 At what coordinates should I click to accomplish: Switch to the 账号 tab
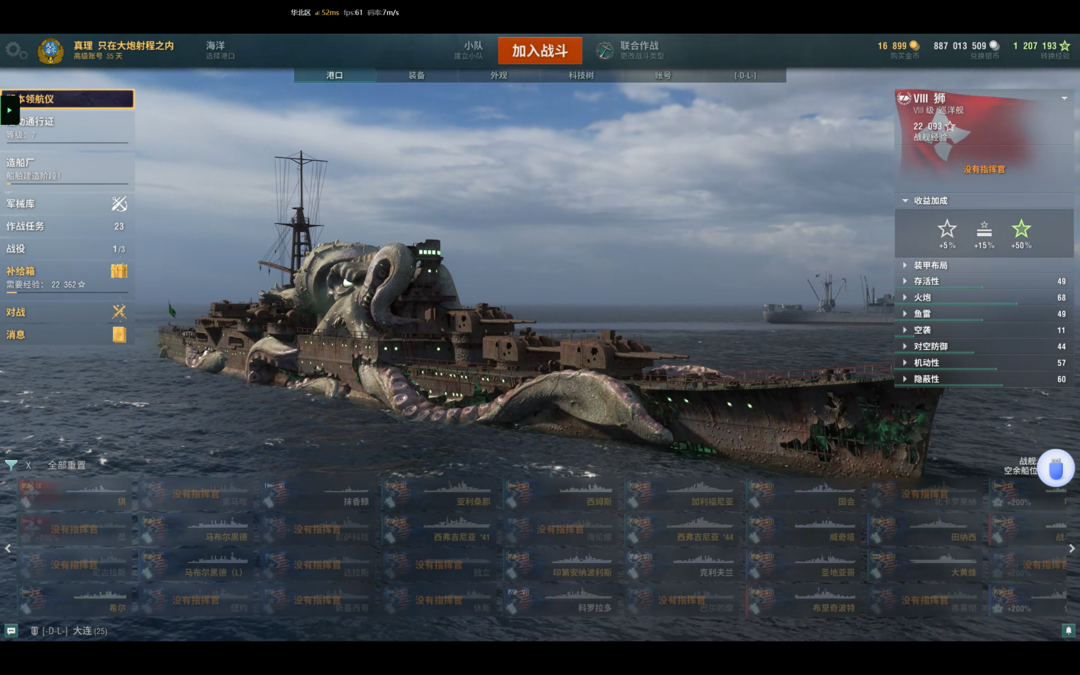click(663, 75)
